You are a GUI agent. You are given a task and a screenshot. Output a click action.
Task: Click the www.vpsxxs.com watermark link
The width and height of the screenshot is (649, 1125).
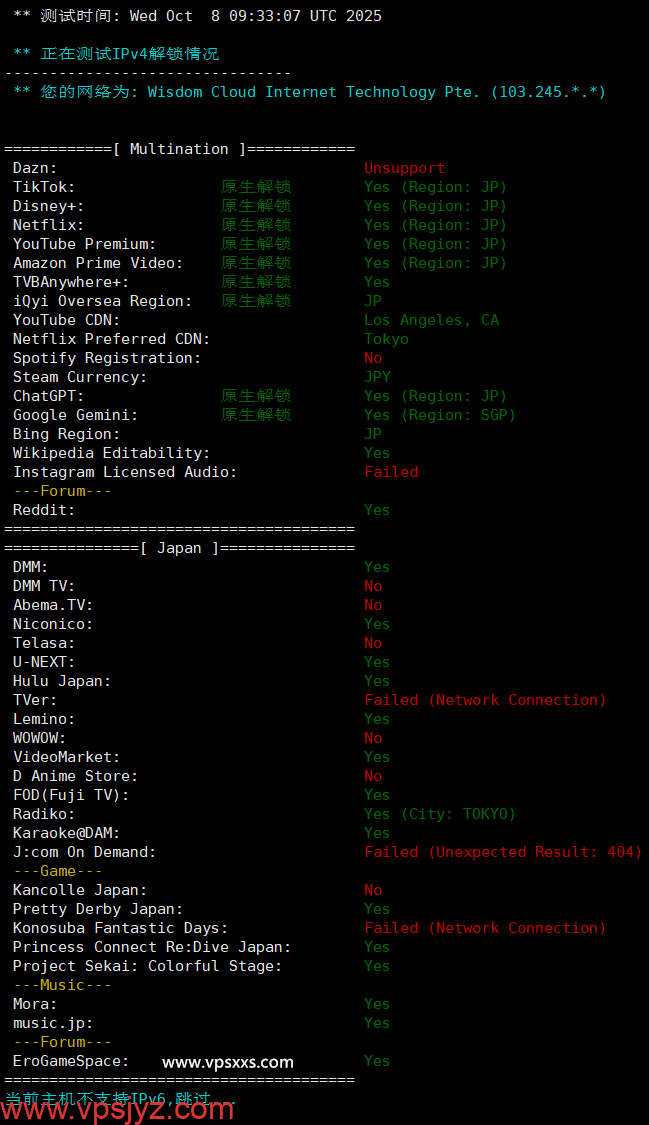228,1062
